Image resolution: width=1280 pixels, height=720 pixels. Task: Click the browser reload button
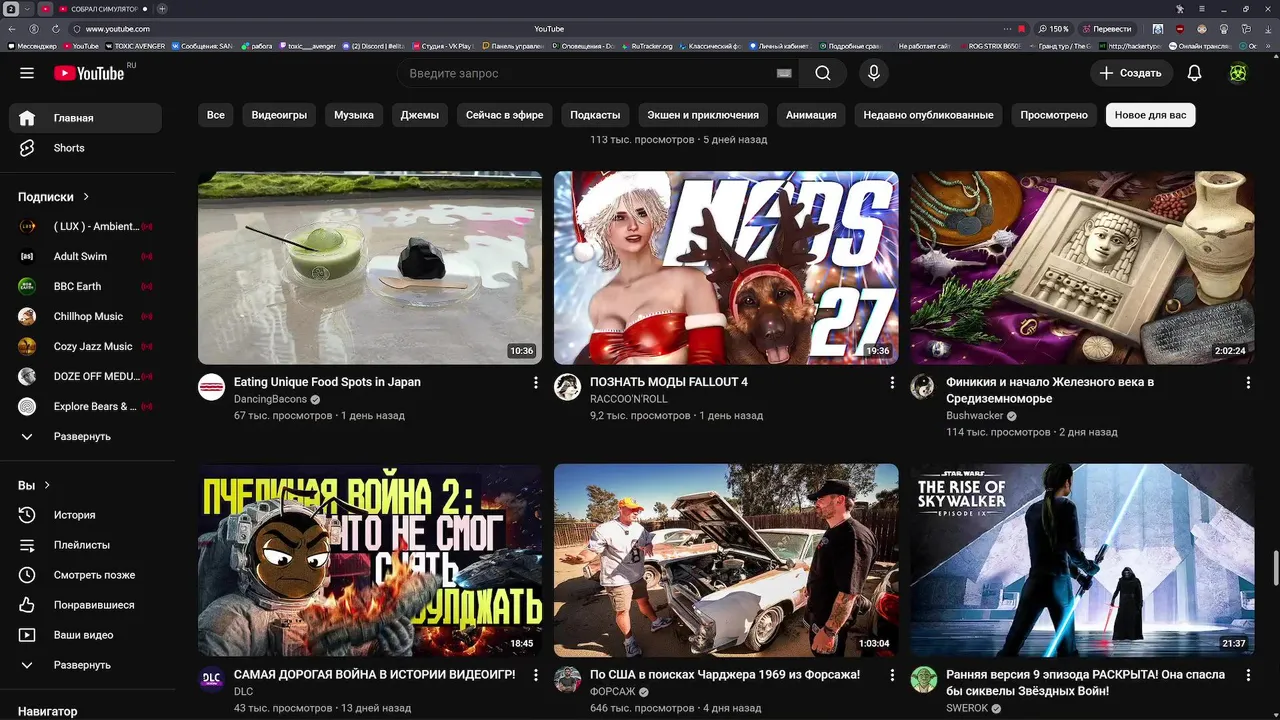click(55, 29)
